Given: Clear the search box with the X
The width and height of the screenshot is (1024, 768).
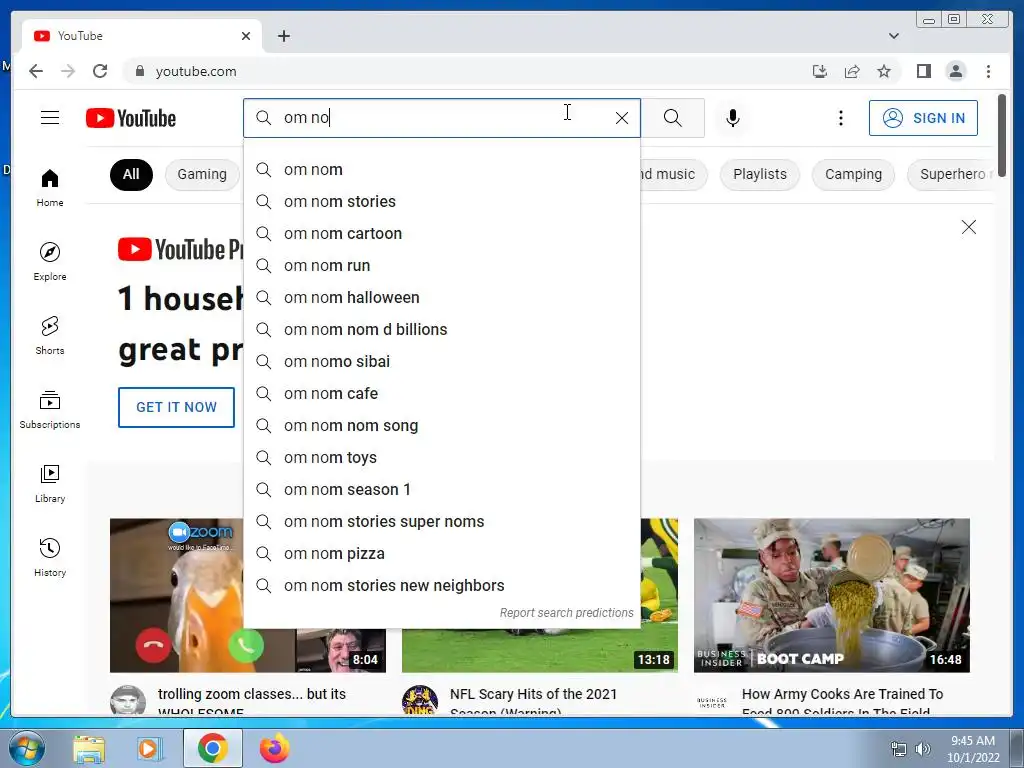Looking at the screenshot, I should [x=622, y=118].
